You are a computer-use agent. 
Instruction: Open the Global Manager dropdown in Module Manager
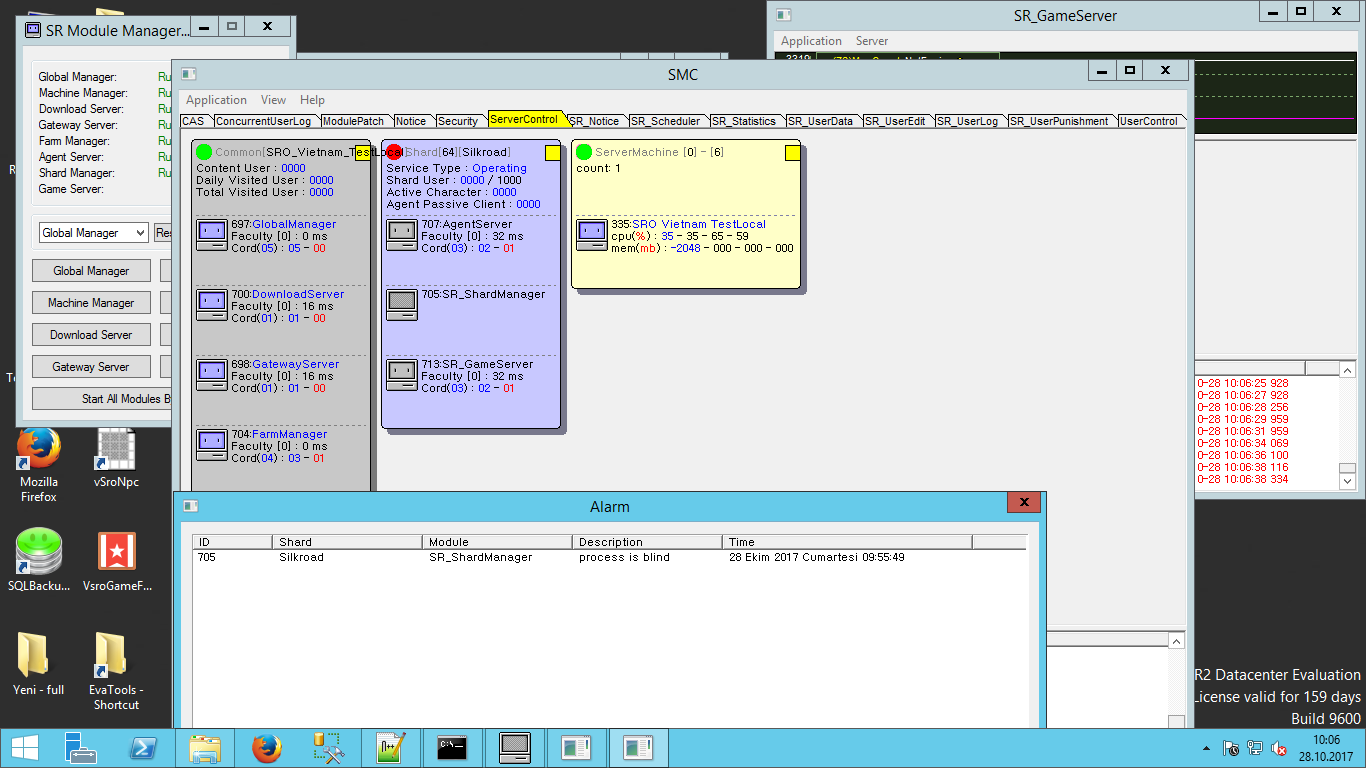click(x=93, y=232)
